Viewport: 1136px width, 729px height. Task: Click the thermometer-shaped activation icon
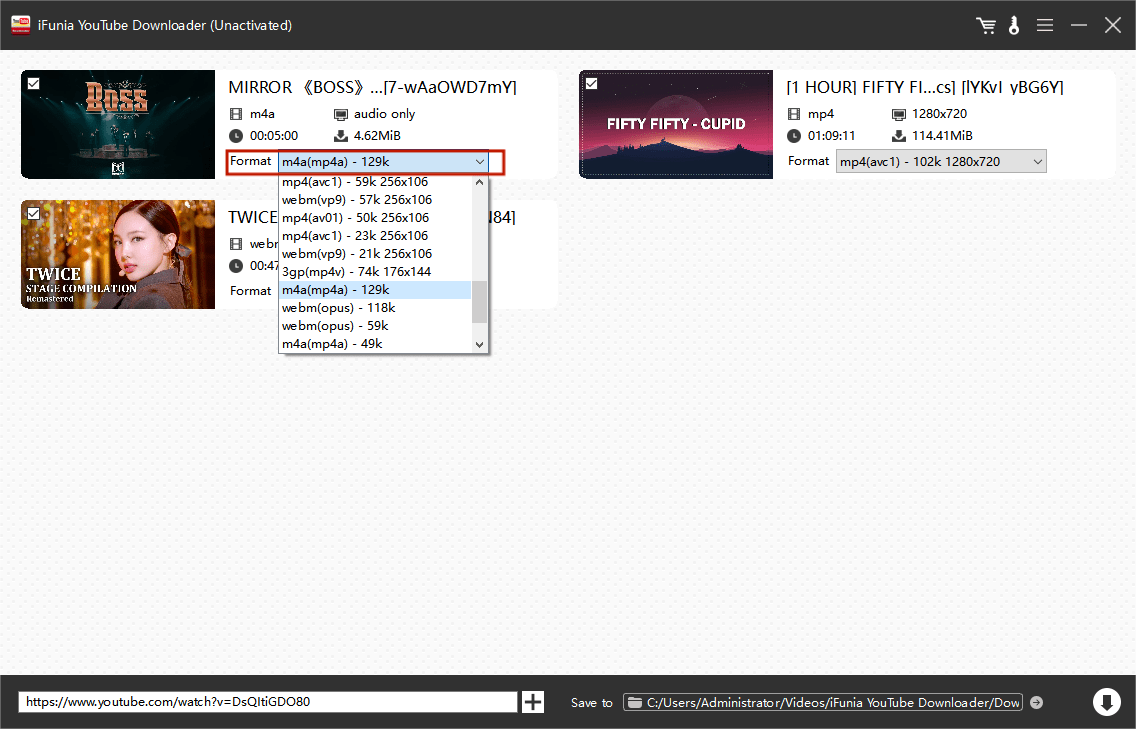coord(1014,25)
